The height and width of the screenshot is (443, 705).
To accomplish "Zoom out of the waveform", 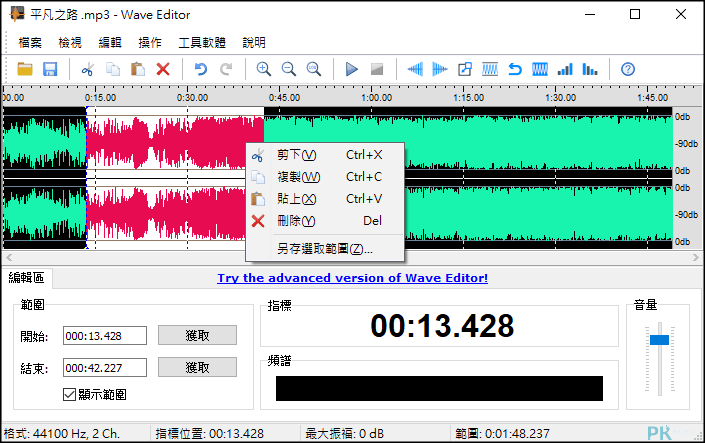I will [x=289, y=69].
